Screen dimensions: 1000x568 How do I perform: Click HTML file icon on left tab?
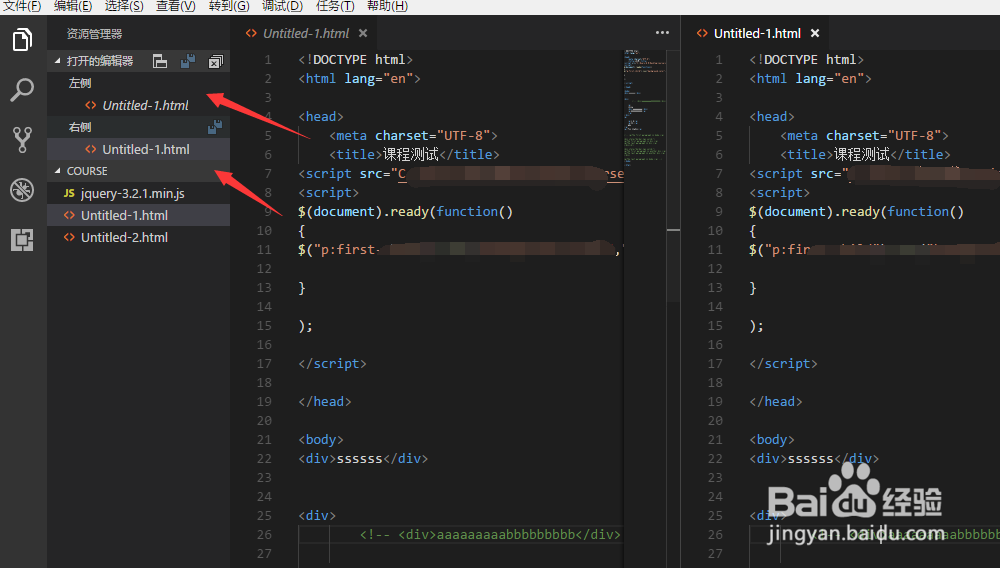[x=251, y=33]
